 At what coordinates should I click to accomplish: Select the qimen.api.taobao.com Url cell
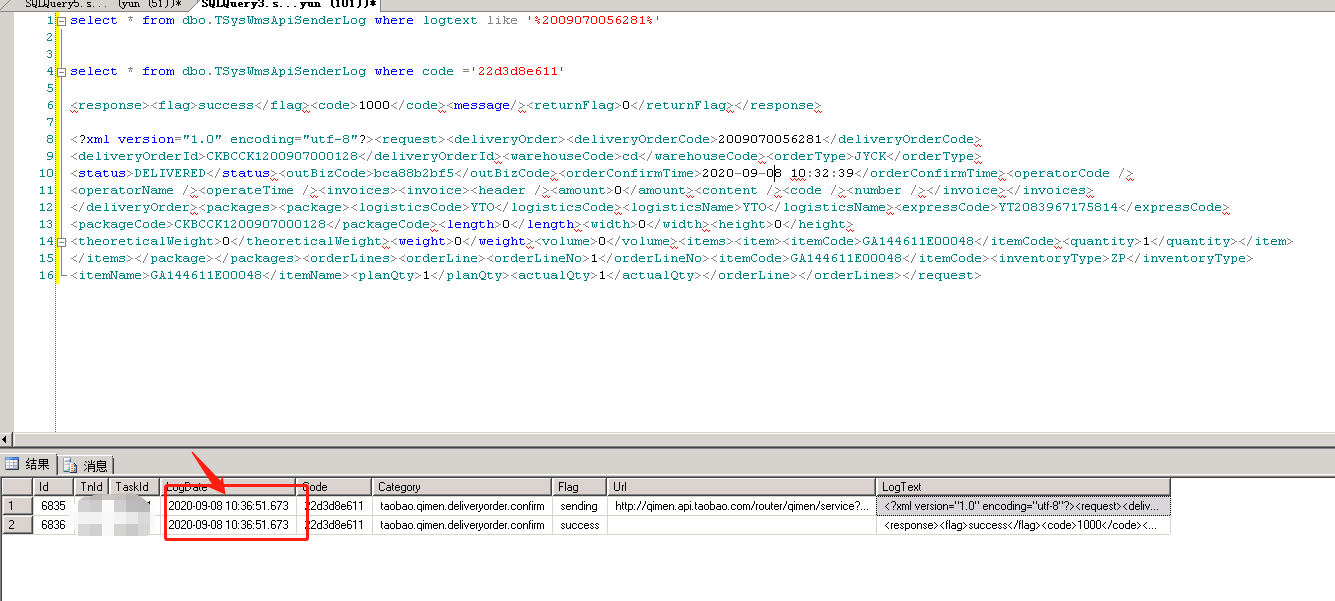[741, 506]
